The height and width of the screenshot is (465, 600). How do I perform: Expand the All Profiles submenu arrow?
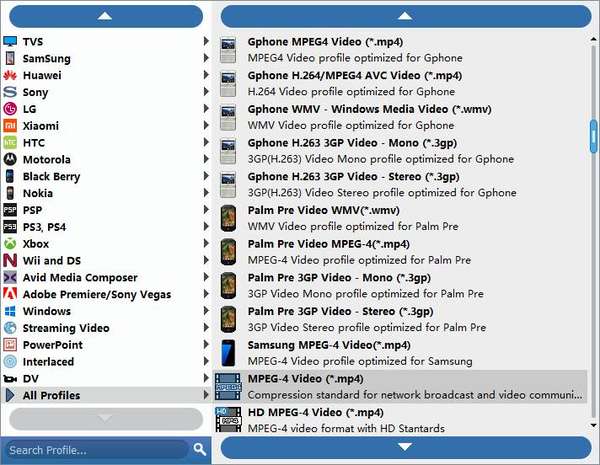206,395
